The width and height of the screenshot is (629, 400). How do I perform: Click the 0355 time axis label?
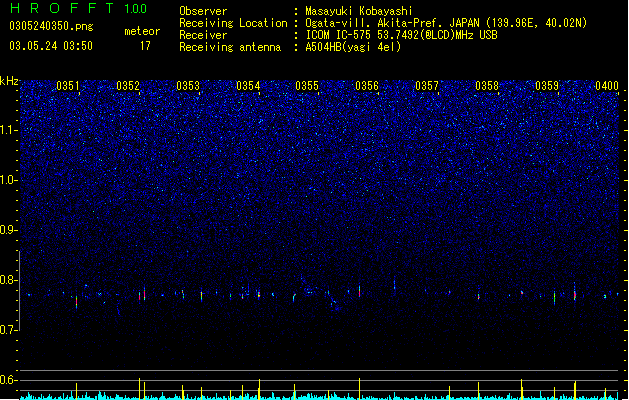tap(307, 86)
